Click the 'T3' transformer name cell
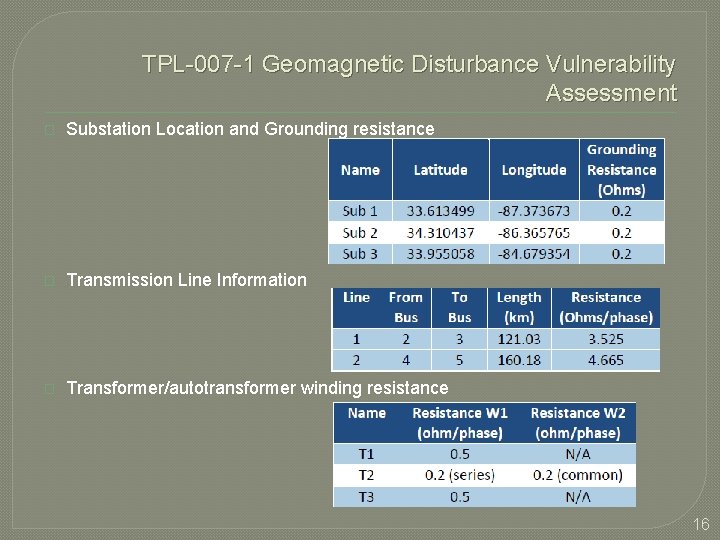Viewport: 720px width, 540px height. (366, 497)
